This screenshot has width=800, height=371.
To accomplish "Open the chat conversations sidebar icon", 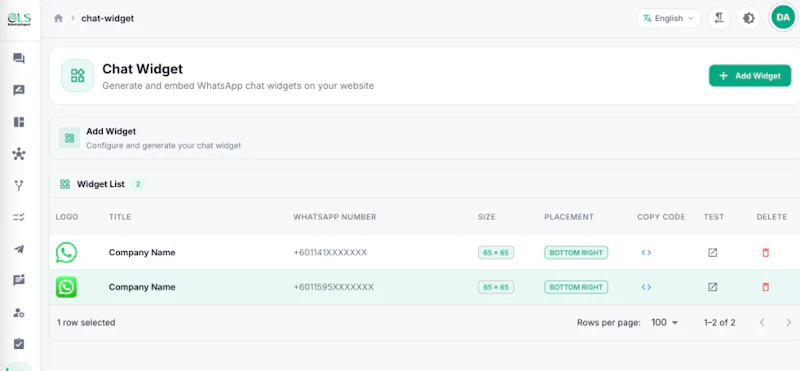I will (19, 58).
